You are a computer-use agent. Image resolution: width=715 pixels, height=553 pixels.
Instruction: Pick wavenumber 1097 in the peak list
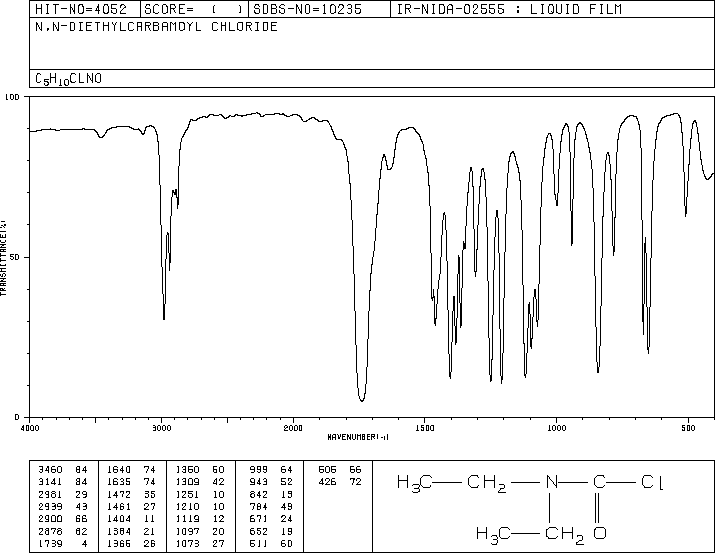[187, 531]
